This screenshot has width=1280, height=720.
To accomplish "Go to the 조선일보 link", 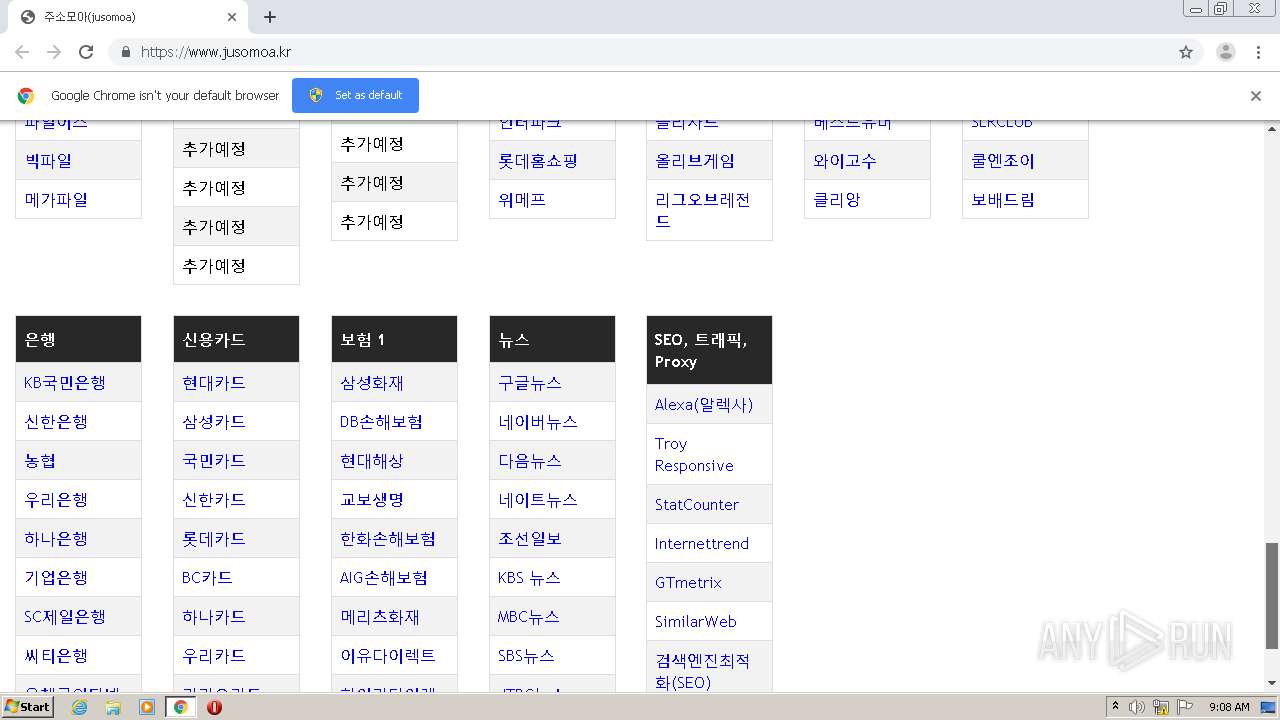I will click(x=530, y=538).
